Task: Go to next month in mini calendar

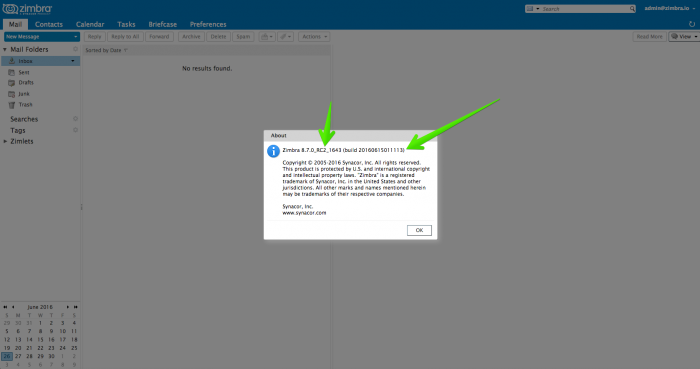Action: click(x=68, y=307)
